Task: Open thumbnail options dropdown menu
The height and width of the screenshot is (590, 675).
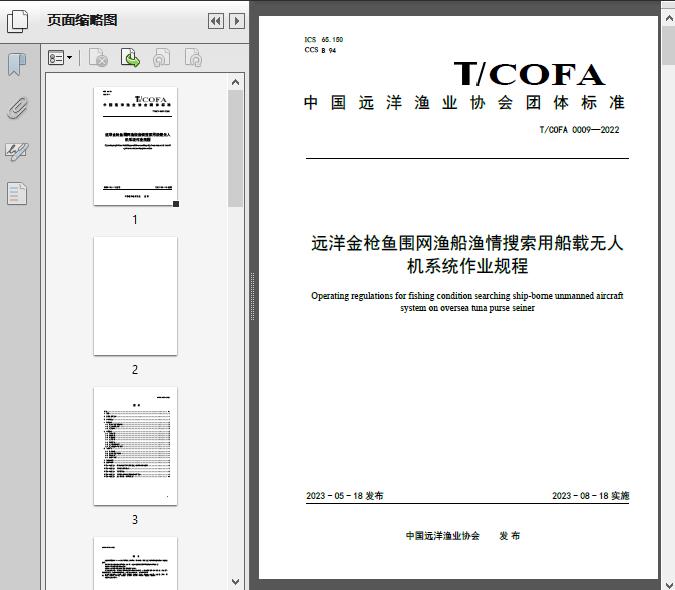Action: 60,58
